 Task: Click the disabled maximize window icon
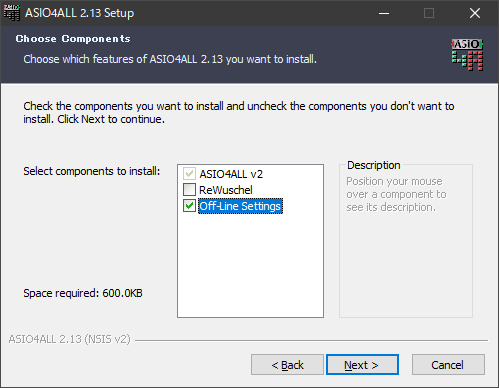coord(429,13)
